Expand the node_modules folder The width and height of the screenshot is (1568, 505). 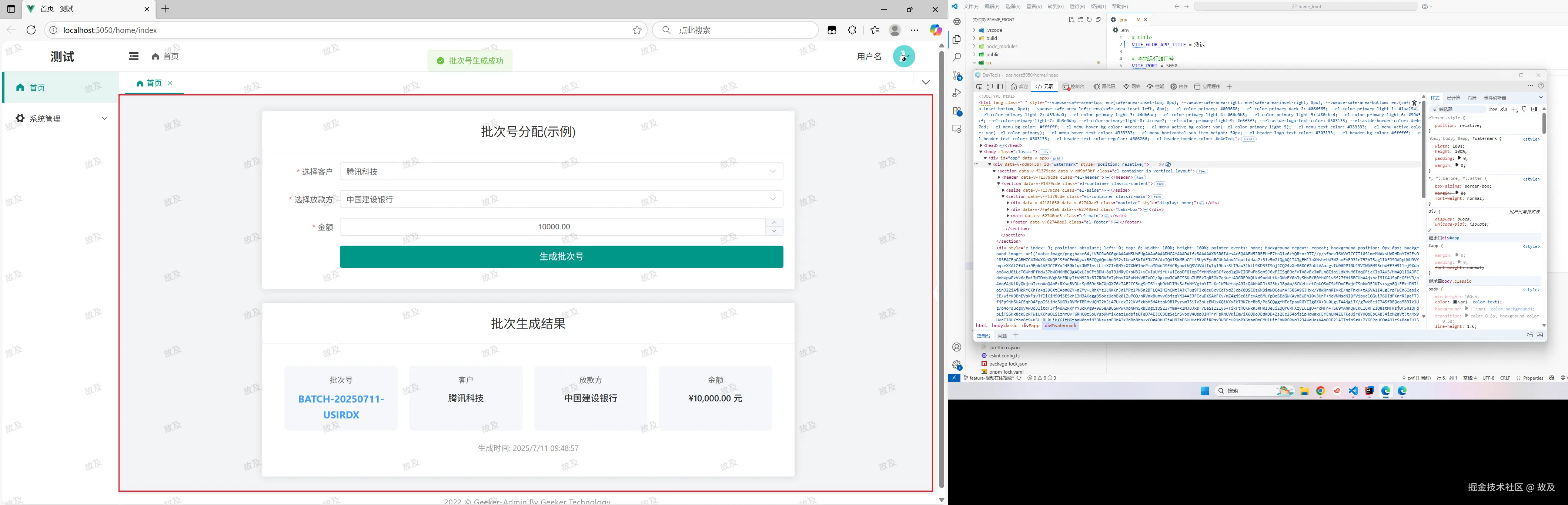click(1001, 46)
